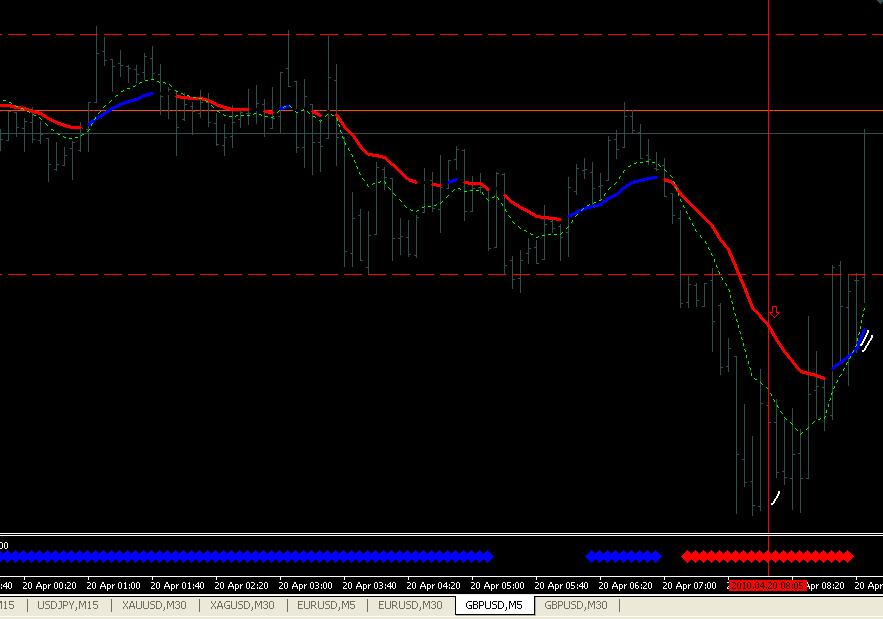Image resolution: width=883 pixels, height=619 pixels.
Task: Click the 20 Apr 01:00 time axis label
Action: (x=113, y=586)
